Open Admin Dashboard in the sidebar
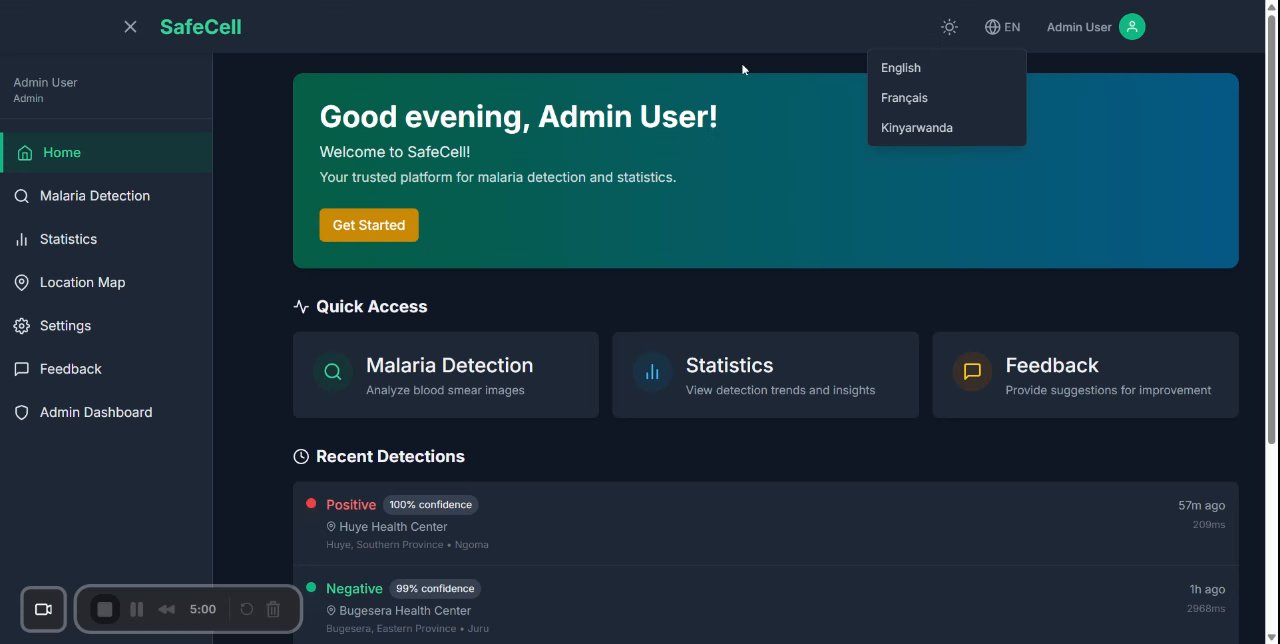This screenshot has height=644, width=1280. pyautogui.click(x=106, y=412)
